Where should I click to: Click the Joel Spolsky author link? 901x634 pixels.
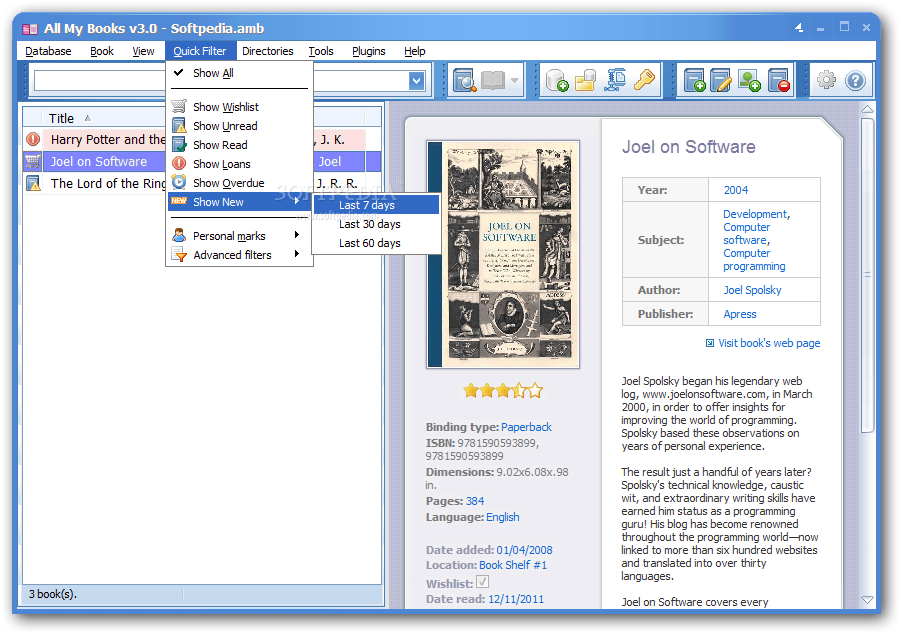coord(752,290)
